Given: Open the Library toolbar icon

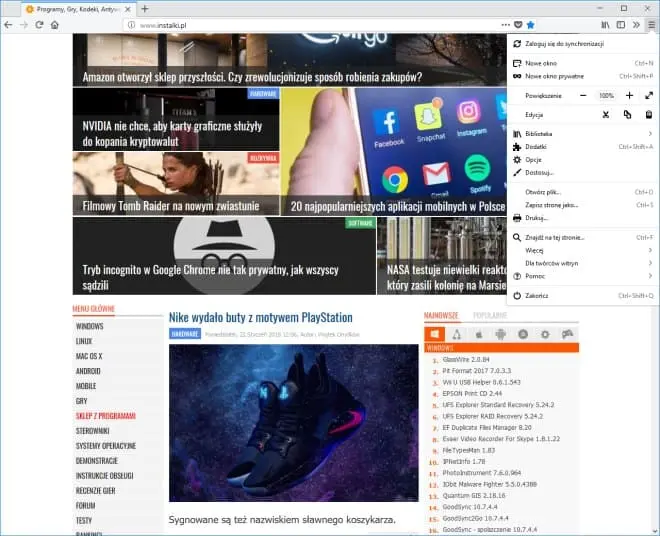Looking at the screenshot, I should 605,25.
